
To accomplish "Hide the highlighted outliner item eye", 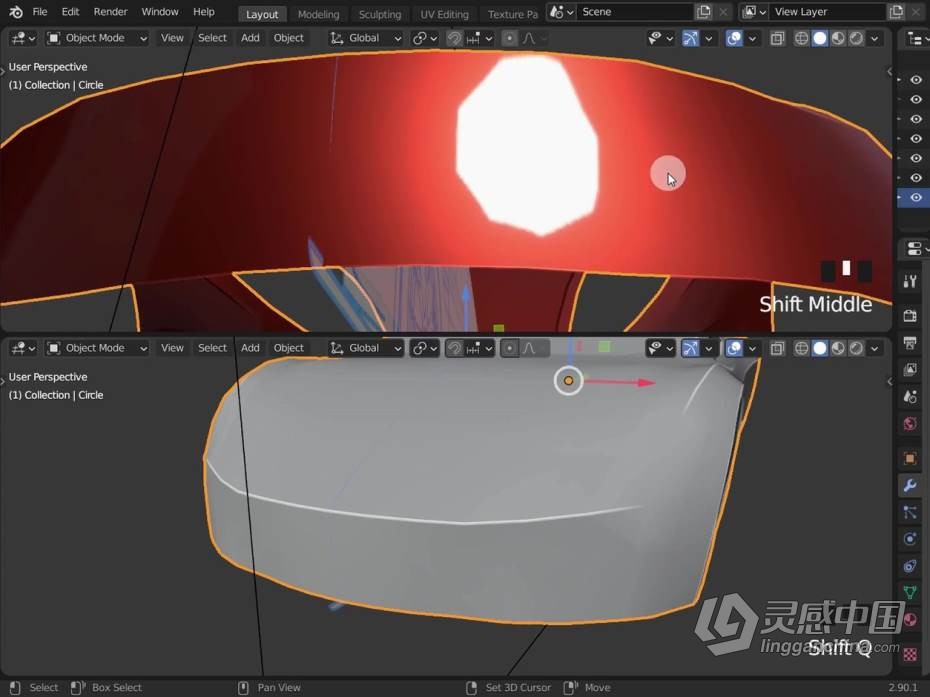I will [916, 198].
